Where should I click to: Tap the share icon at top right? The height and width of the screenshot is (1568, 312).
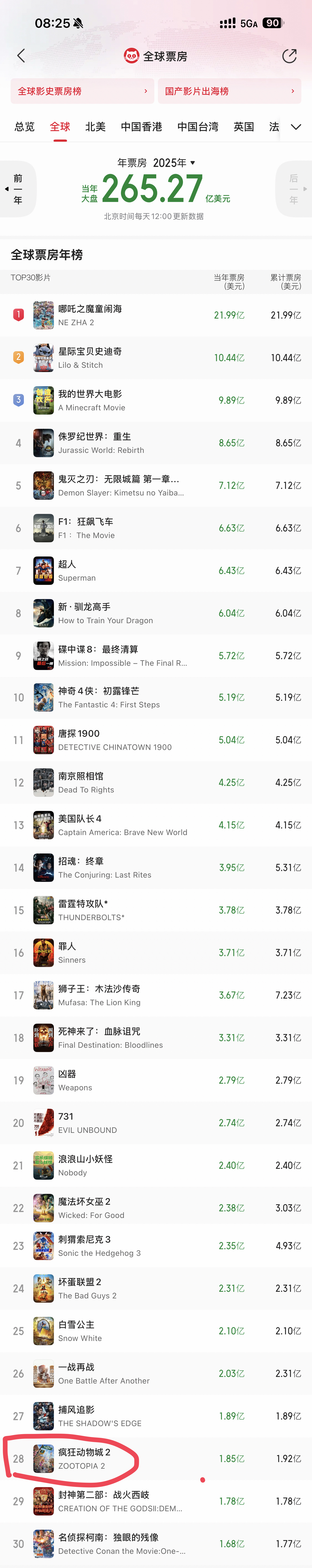(290, 56)
